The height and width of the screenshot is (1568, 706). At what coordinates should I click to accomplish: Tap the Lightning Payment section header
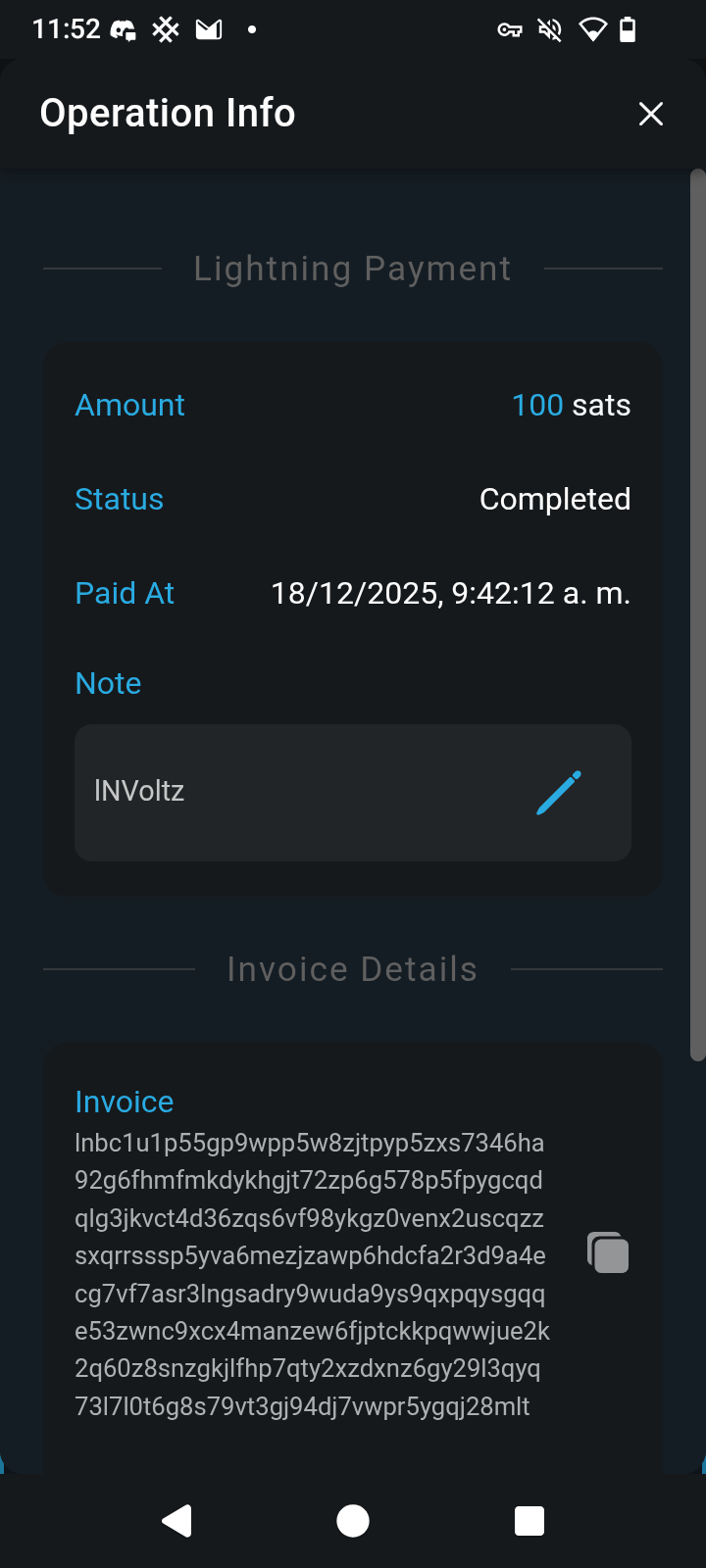(352, 269)
